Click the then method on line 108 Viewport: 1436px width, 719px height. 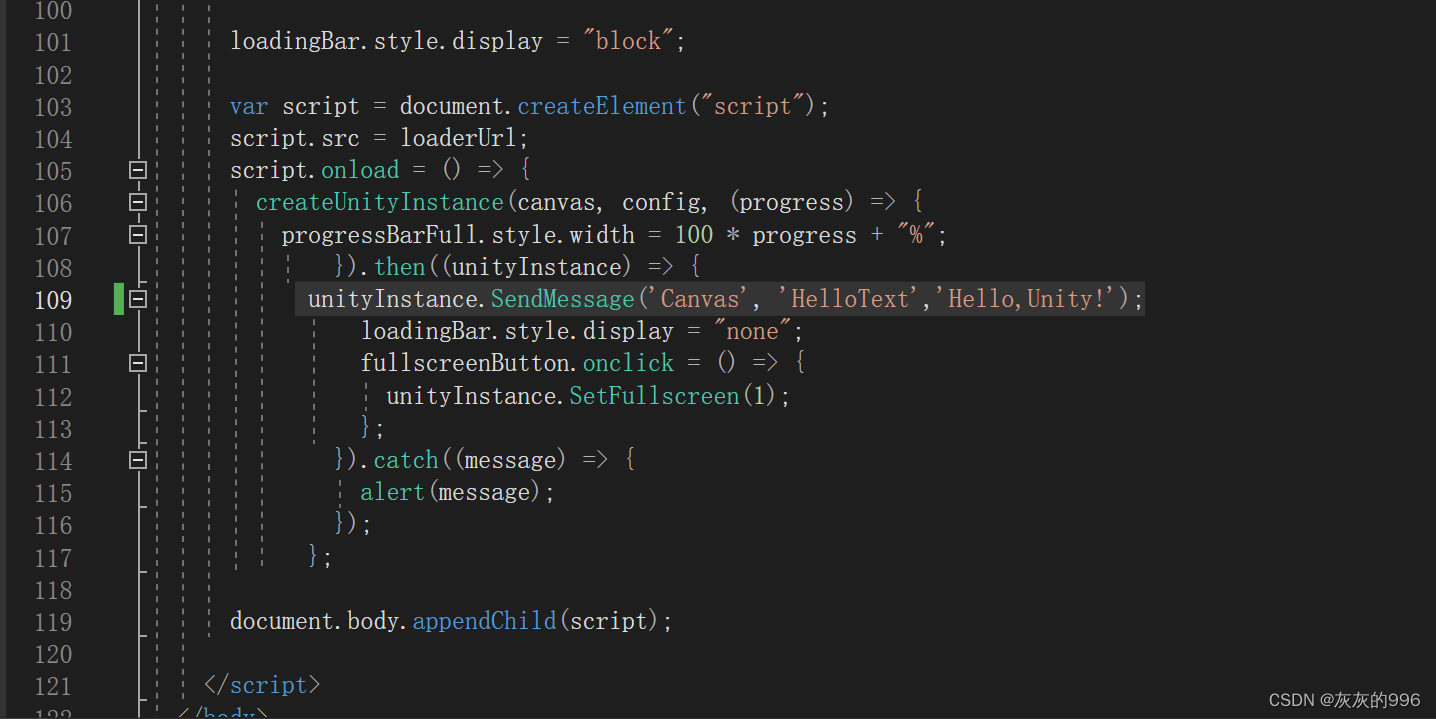[x=400, y=267]
